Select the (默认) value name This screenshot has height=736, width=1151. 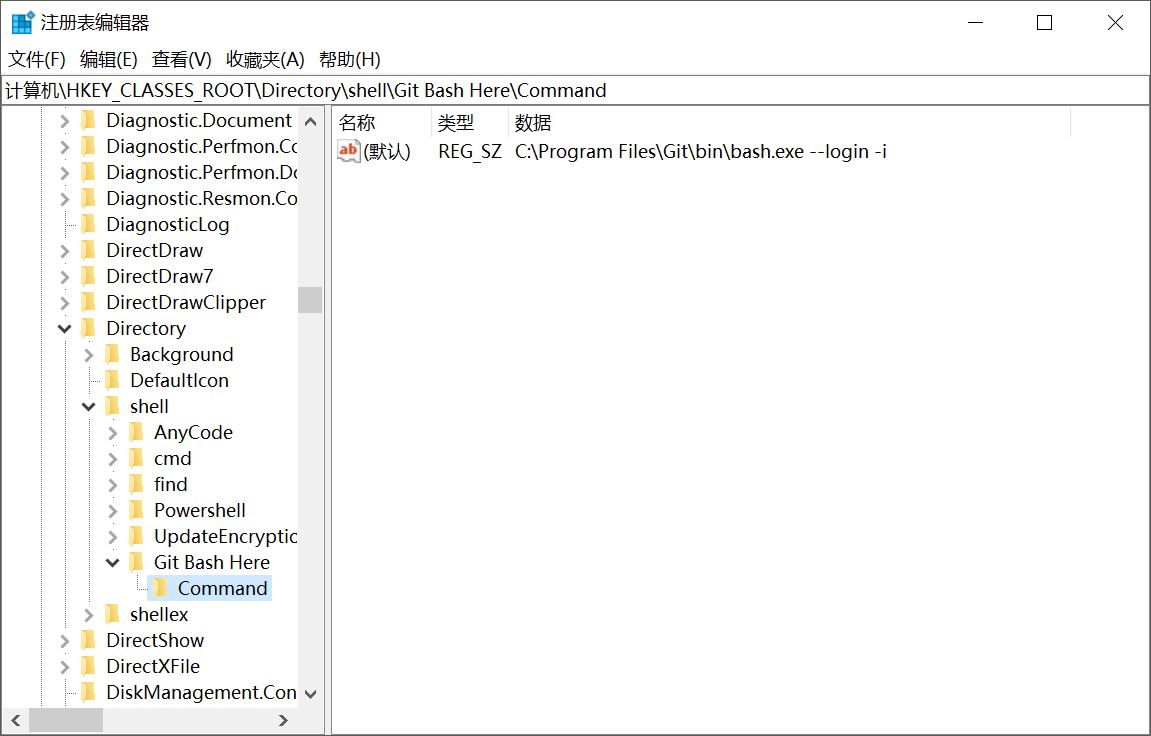click(x=387, y=151)
